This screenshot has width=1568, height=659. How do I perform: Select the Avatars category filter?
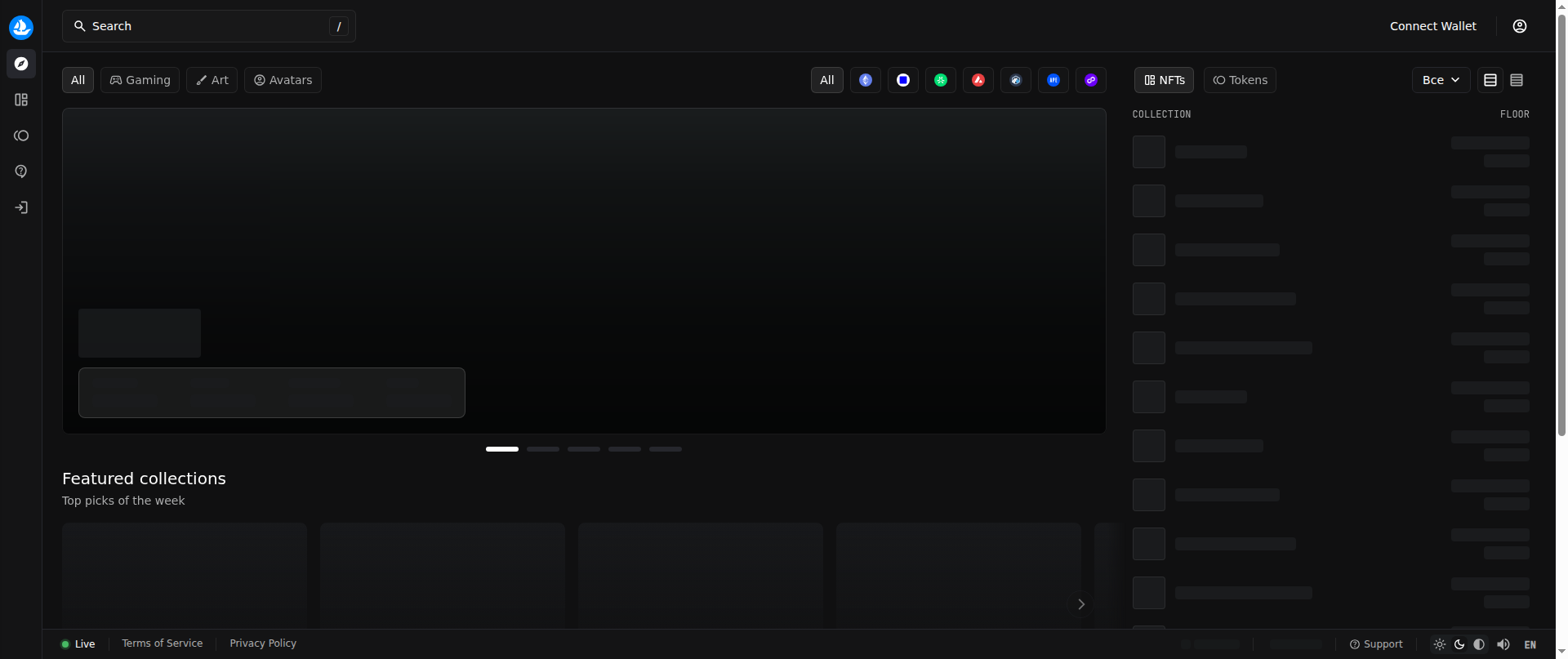(x=283, y=80)
